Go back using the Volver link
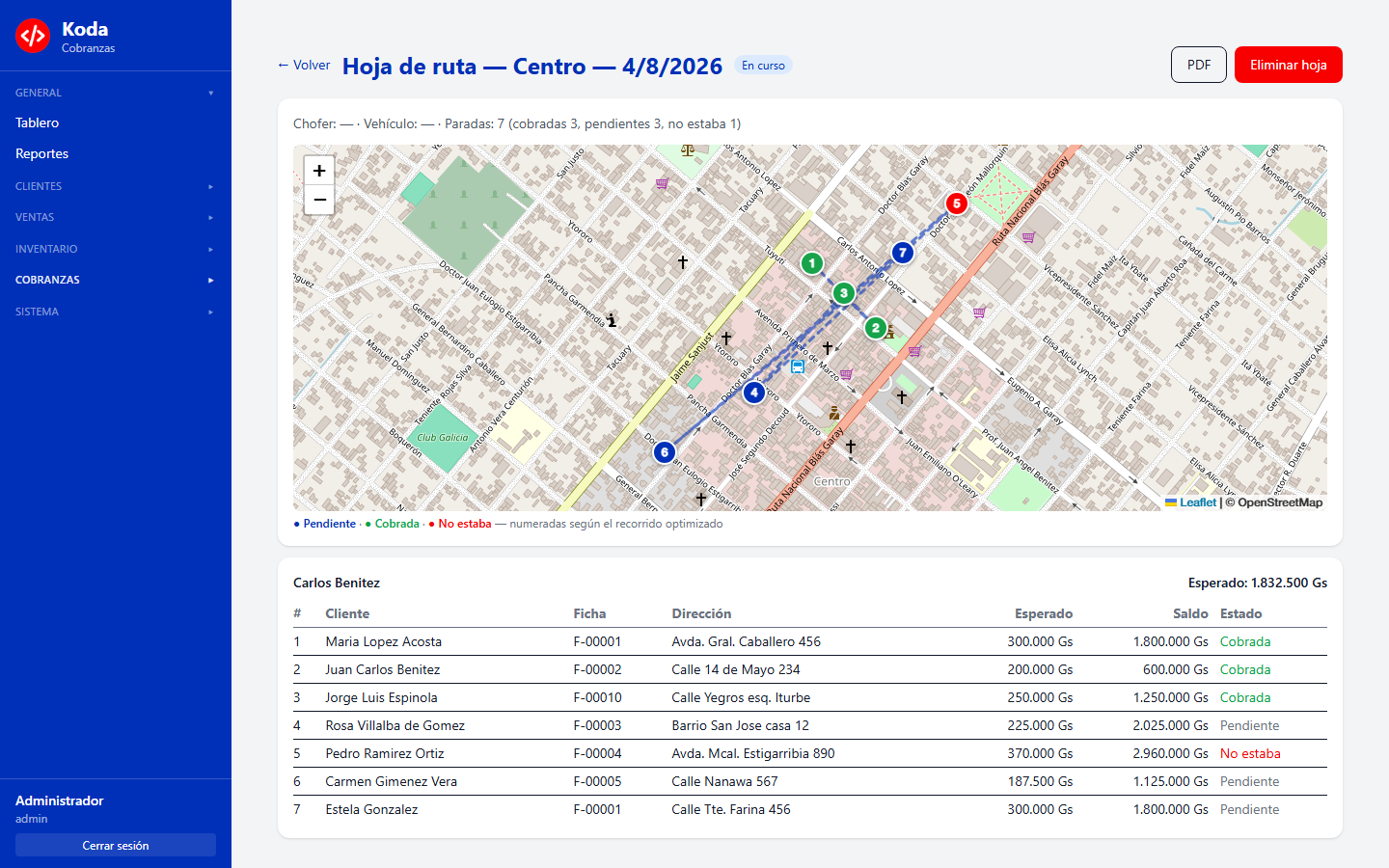This screenshot has width=1389, height=868. coord(304,65)
